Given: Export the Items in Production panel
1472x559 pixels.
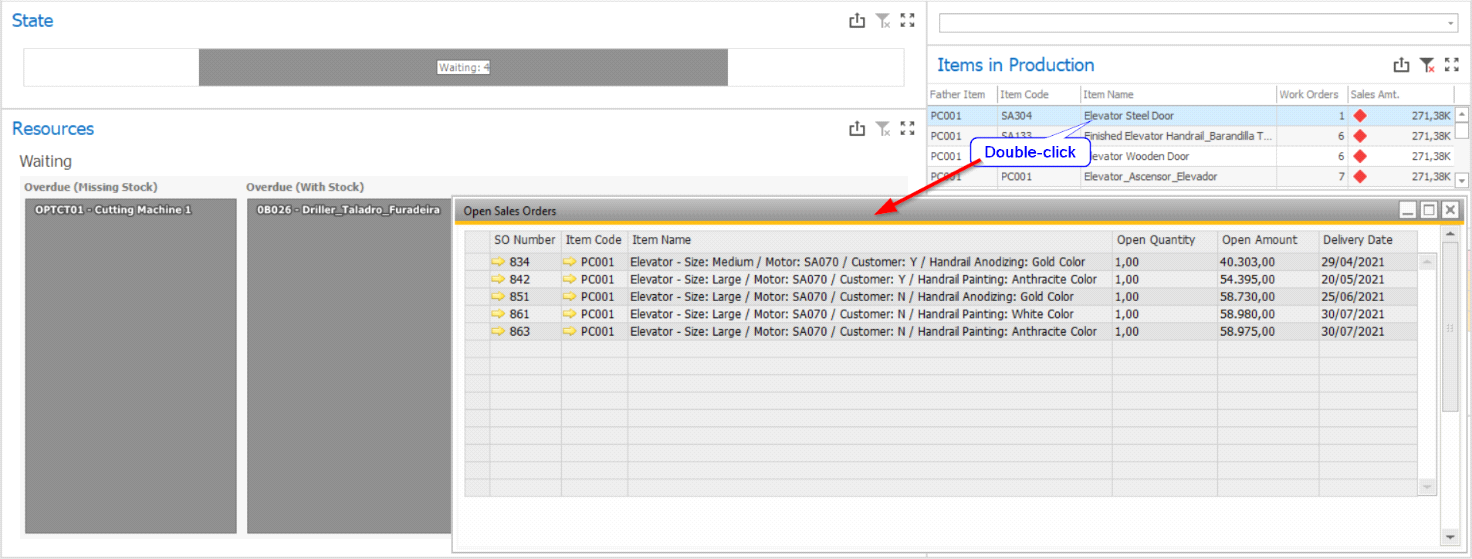Looking at the screenshot, I should point(1401,65).
